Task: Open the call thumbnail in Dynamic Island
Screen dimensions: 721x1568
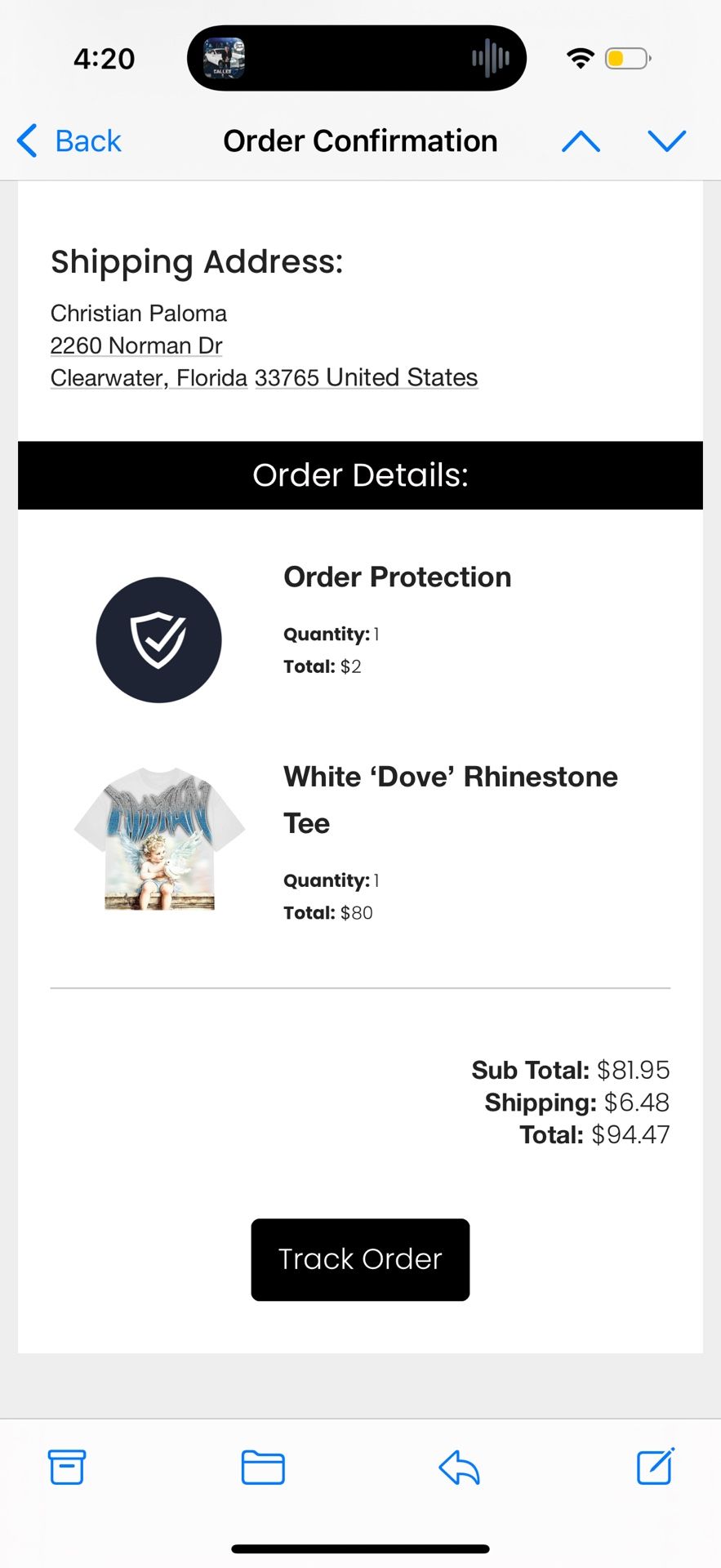Action: 224,58
